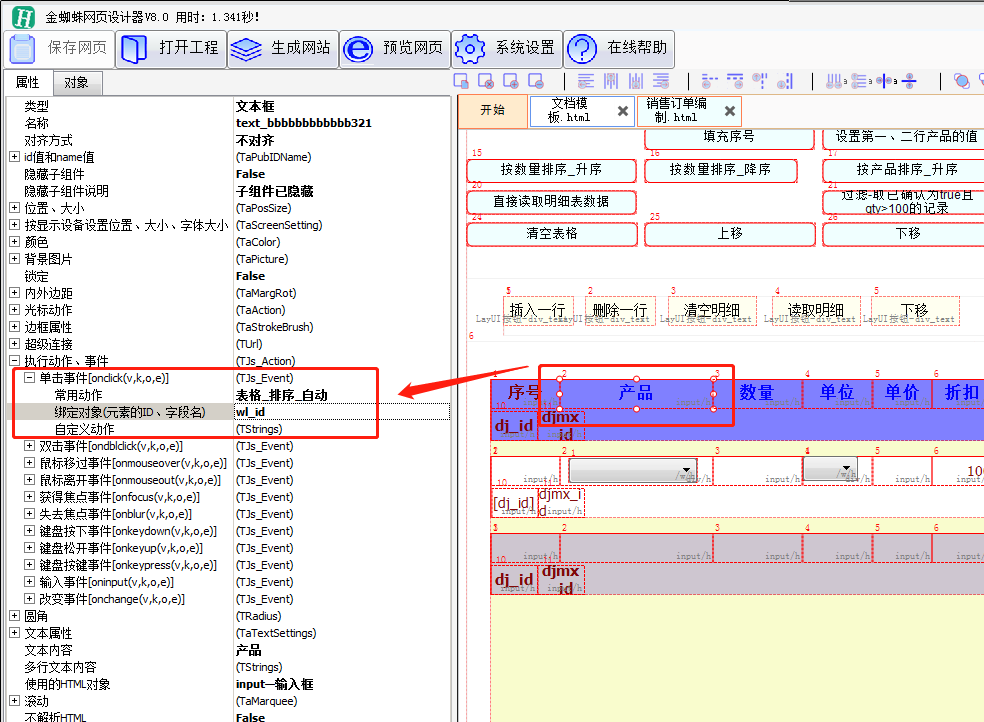
Task: Expand the 圆角 radius property
Action: pos(14,615)
